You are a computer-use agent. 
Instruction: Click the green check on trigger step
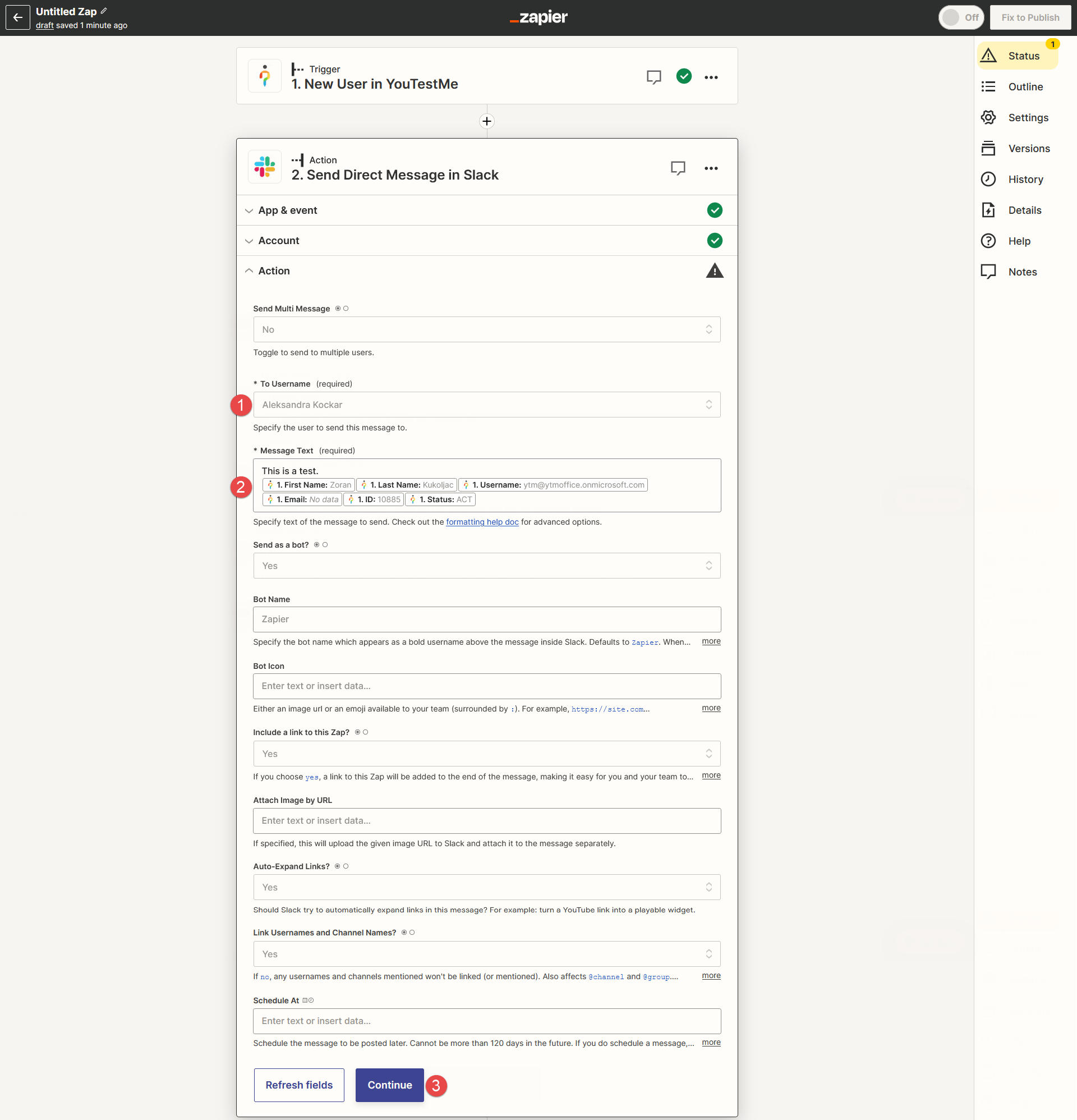tap(684, 76)
